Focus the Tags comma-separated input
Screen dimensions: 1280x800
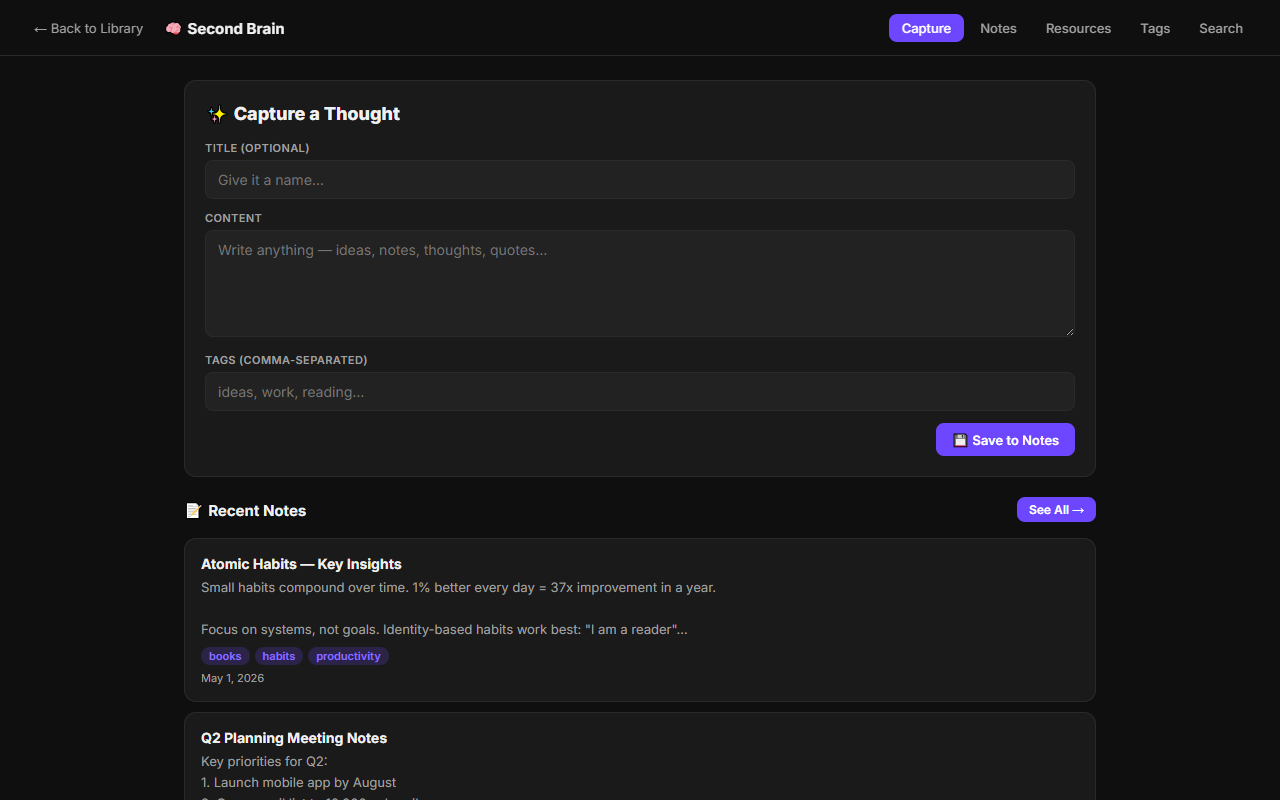(640, 392)
